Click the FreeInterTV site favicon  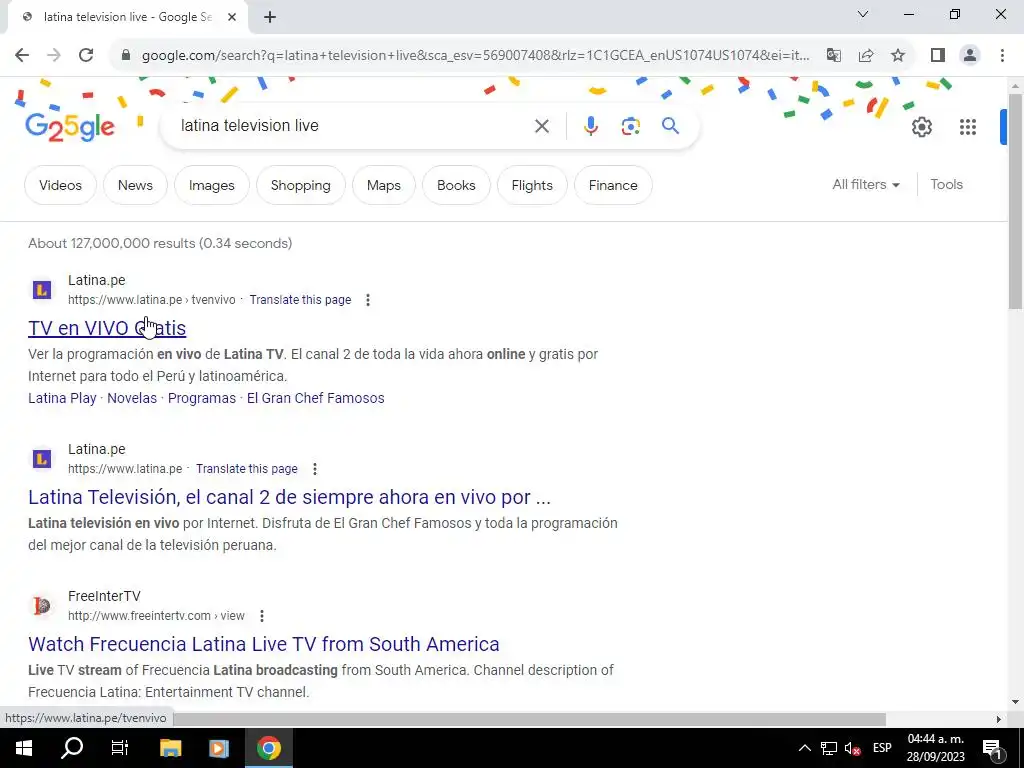[42, 605]
